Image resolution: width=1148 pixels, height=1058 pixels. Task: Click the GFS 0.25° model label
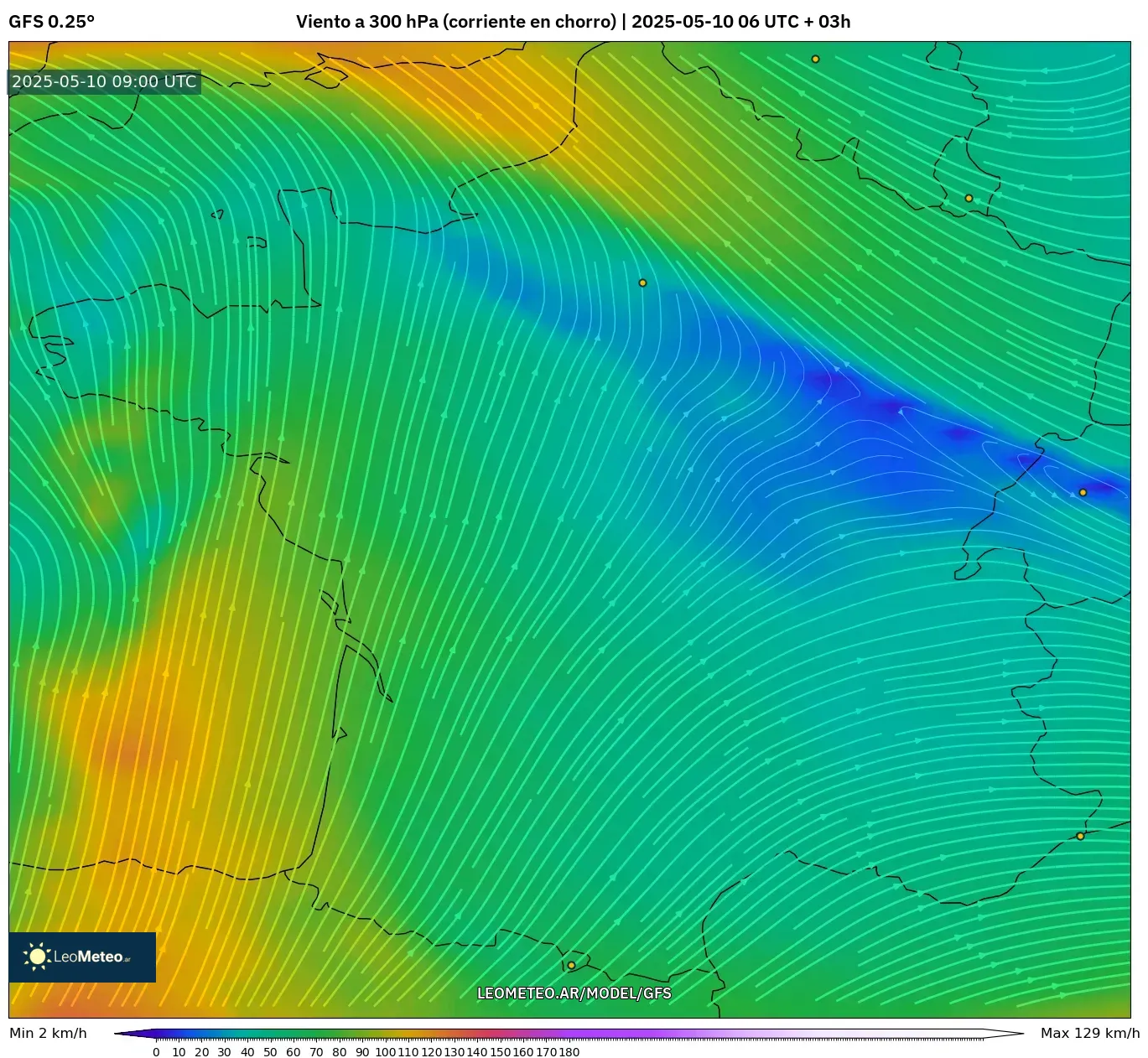point(52,22)
